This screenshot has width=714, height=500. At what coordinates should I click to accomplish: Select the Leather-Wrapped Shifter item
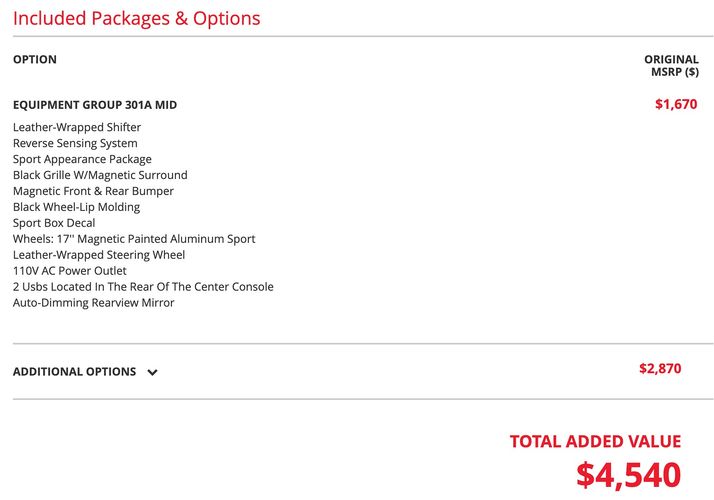click(x=76, y=127)
